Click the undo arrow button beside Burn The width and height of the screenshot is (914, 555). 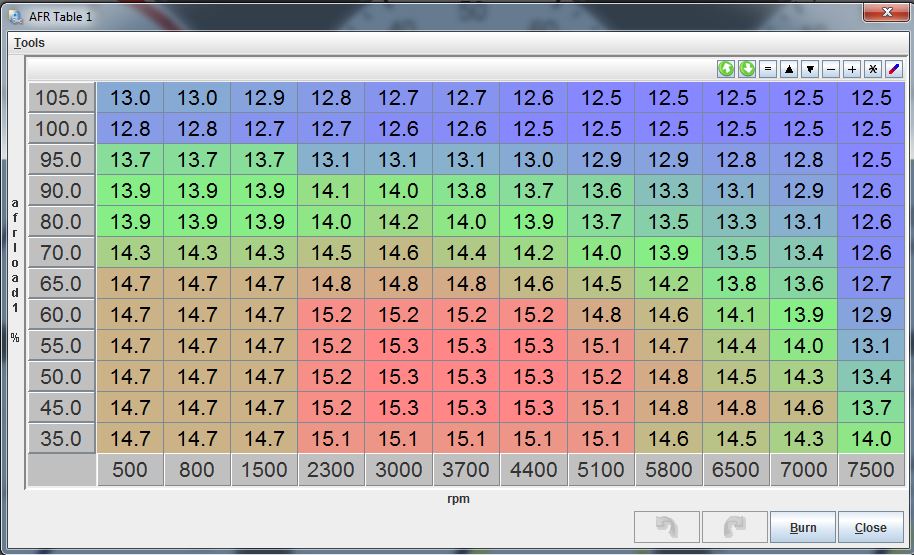pos(666,527)
